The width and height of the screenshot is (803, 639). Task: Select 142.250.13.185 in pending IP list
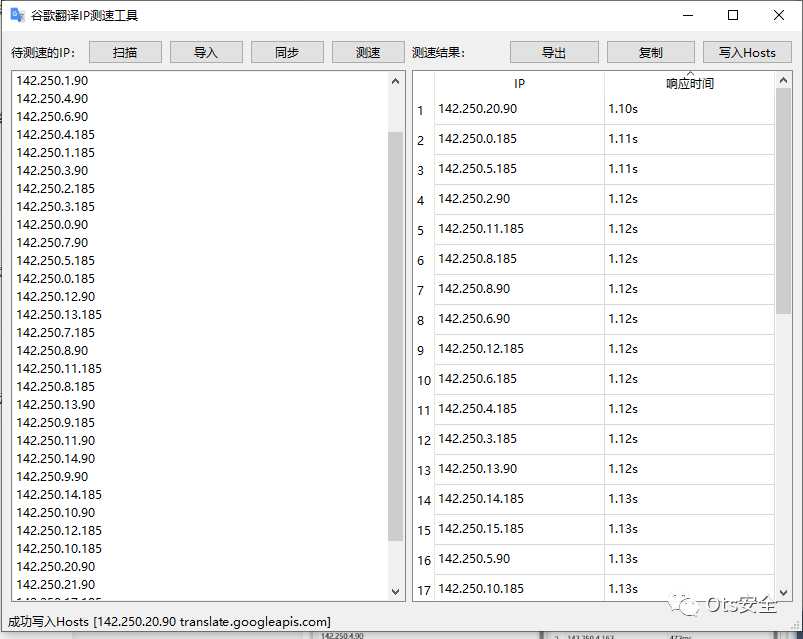[59, 314]
